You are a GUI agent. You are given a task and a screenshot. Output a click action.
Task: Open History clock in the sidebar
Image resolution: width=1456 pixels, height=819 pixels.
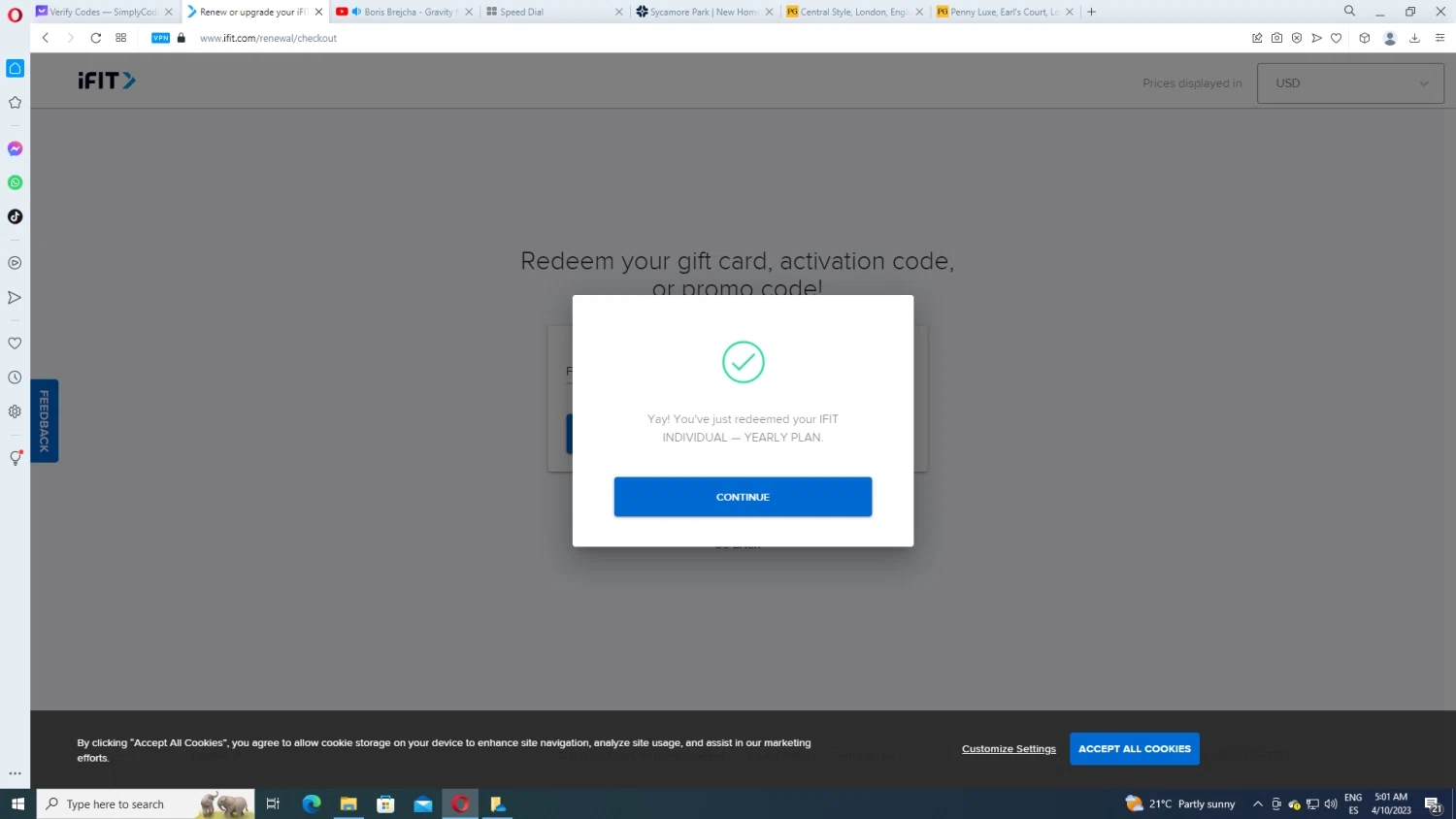[x=15, y=377]
